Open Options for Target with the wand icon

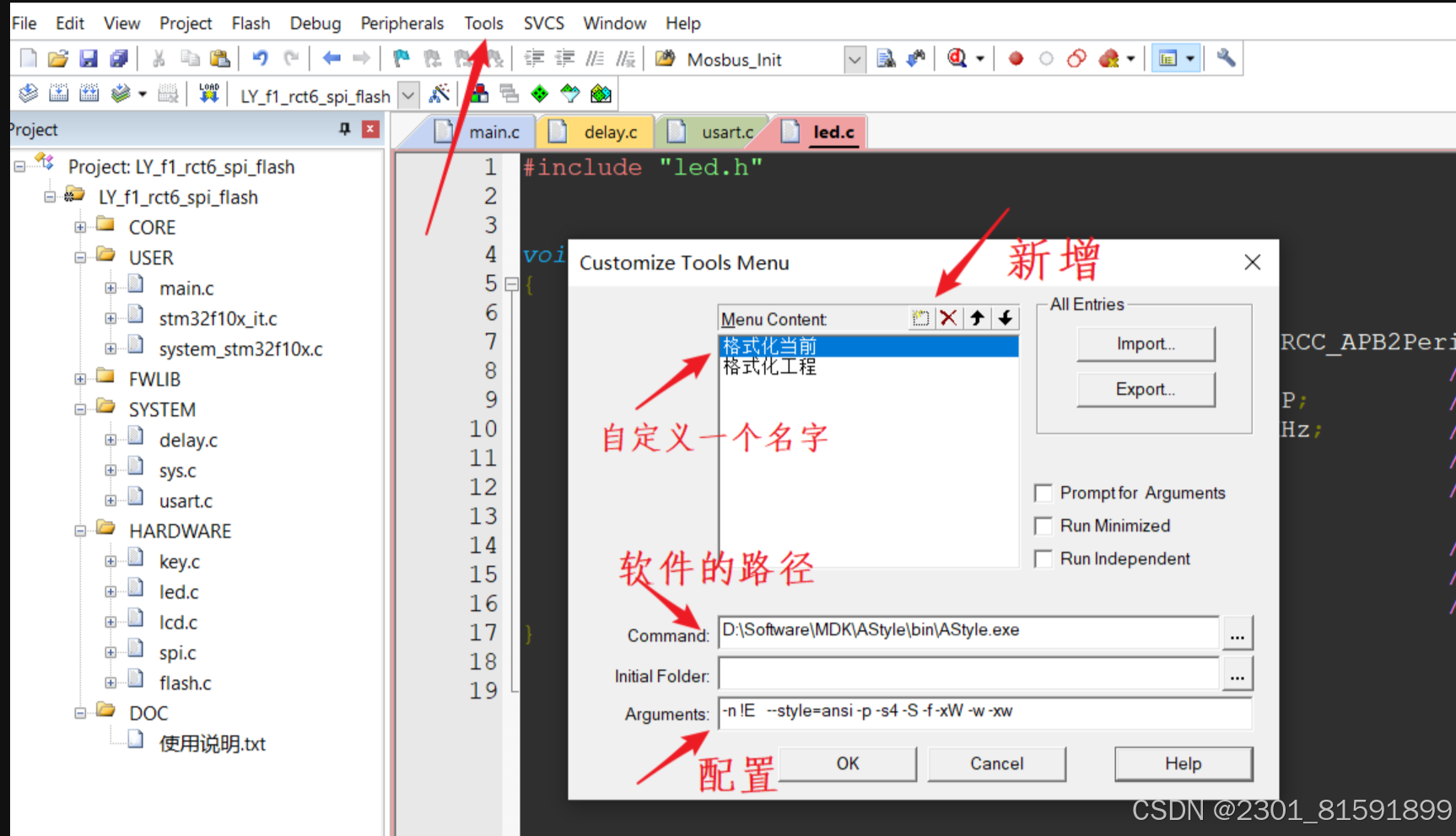(x=439, y=94)
